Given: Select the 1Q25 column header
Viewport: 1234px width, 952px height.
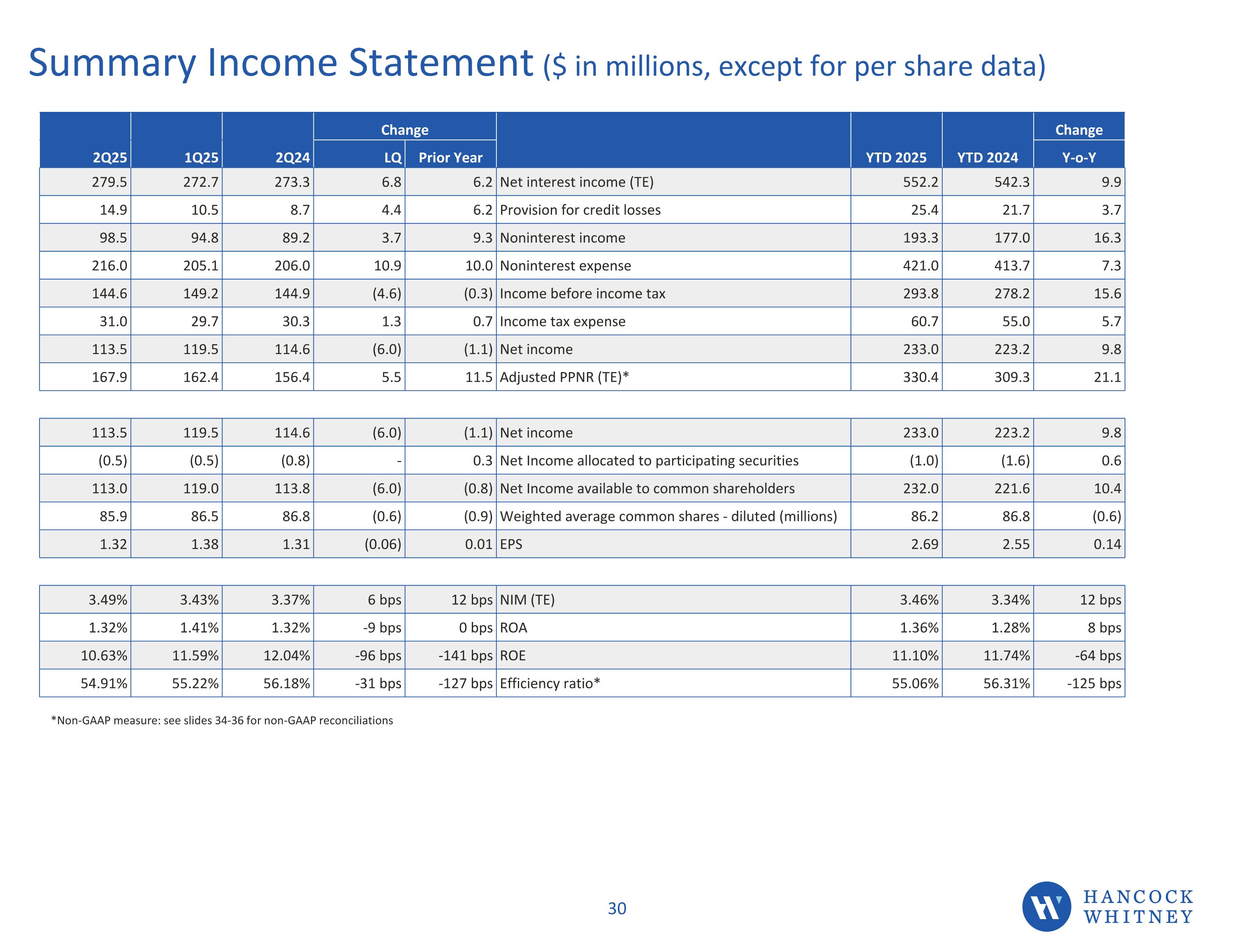Looking at the screenshot, I should [201, 158].
